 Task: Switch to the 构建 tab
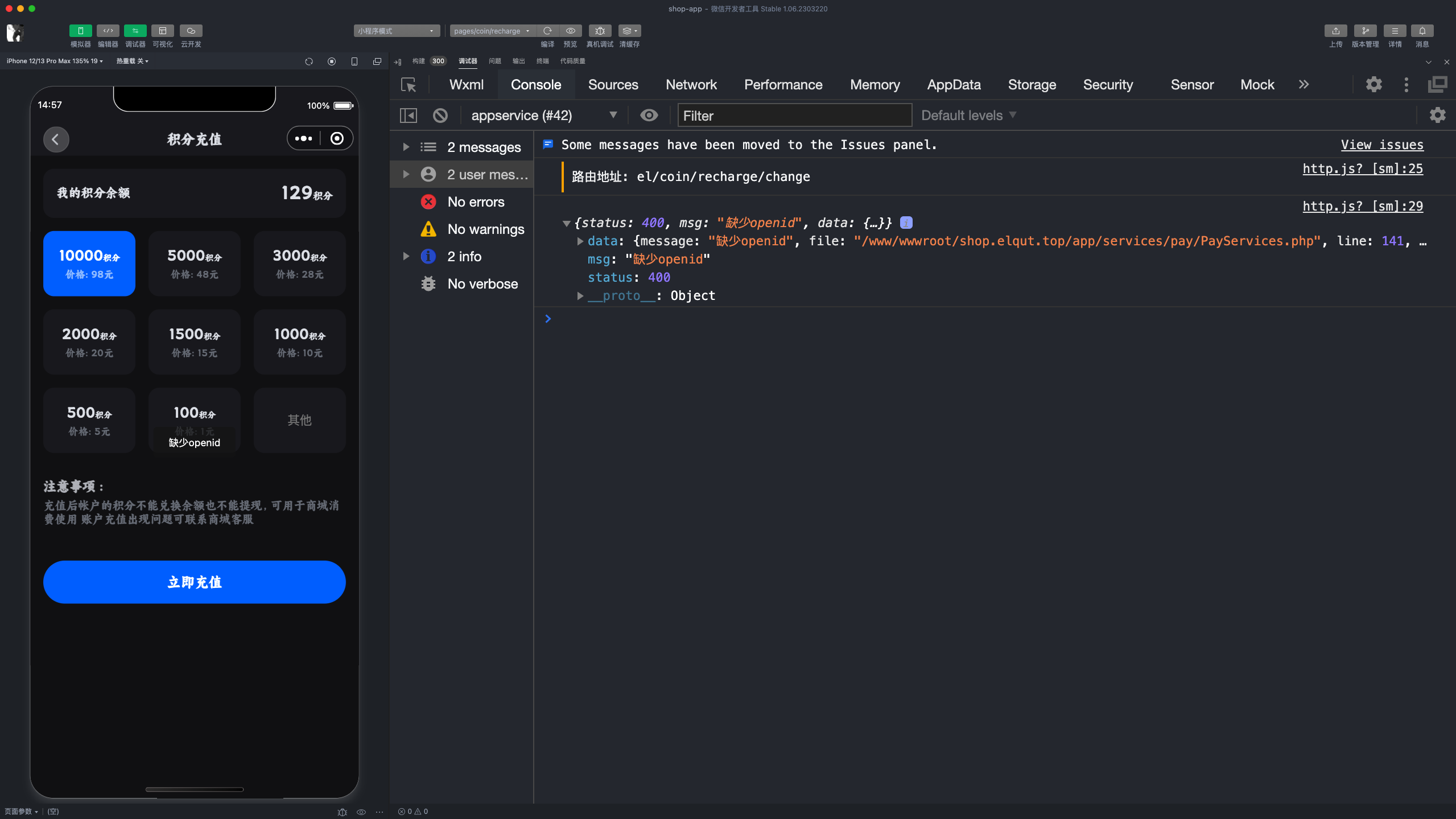click(x=418, y=61)
